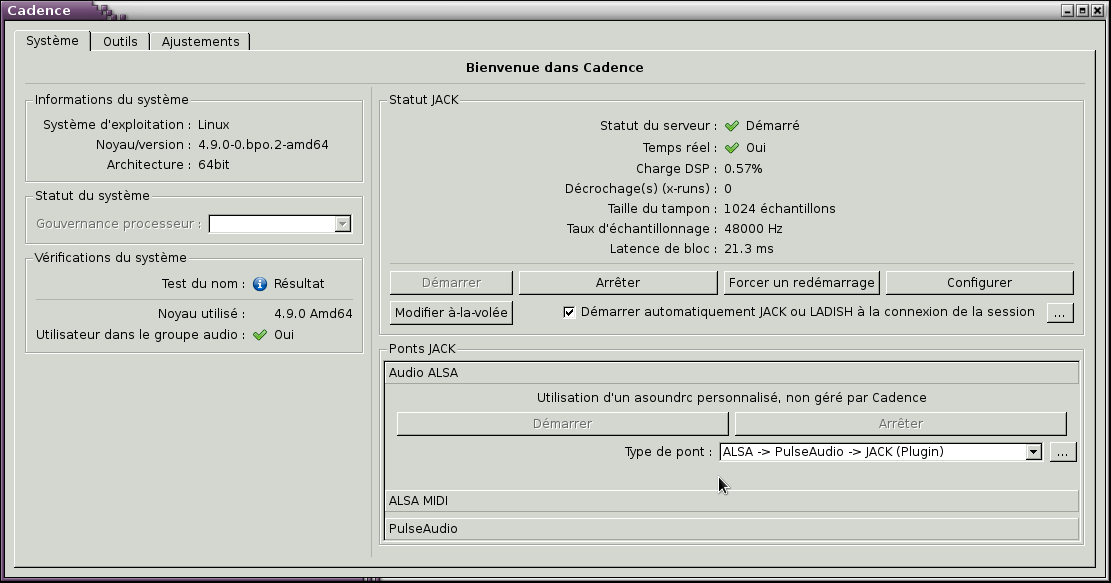Viewport: 1111px width, 583px height.
Task: Click the 21.3 ms latency value
Action: tap(748, 249)
